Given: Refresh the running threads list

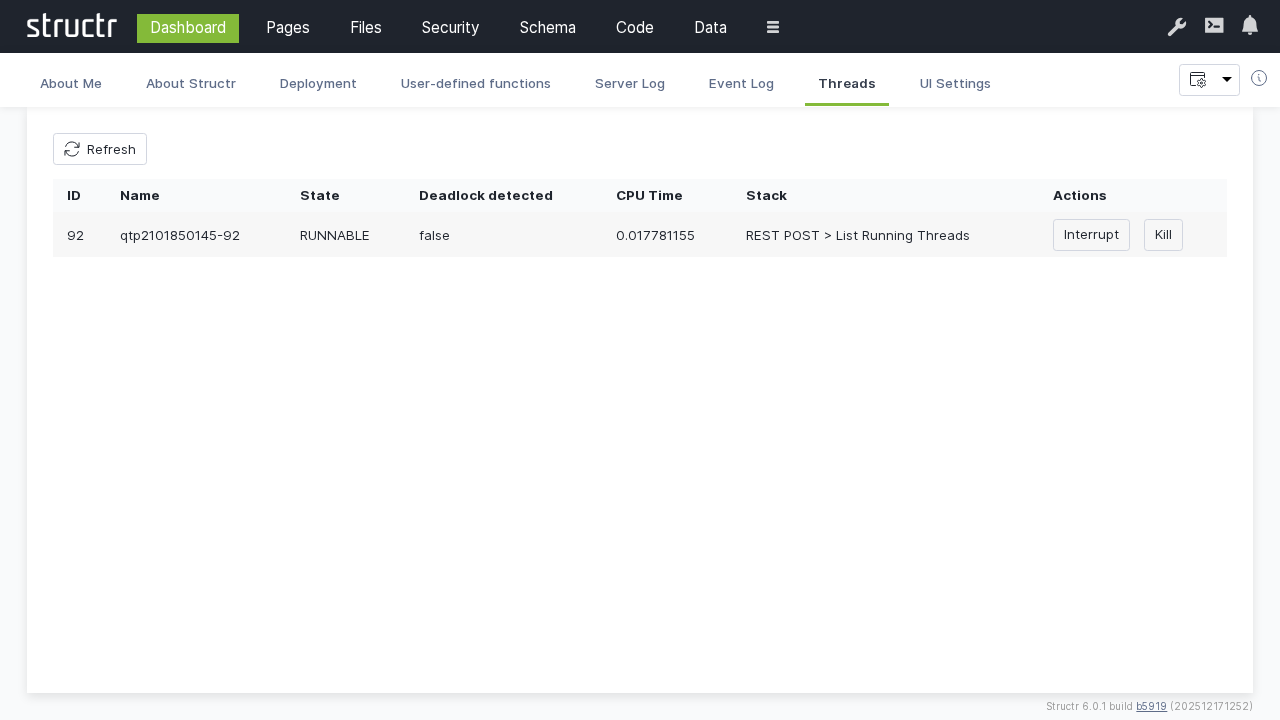Looking at the screenshot, I should click(100, 149).
